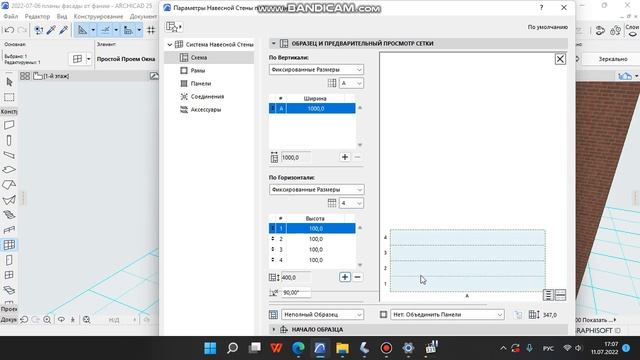Select the Window tool in toolbox
Screen dimensions: 640x360
coord(9,275)
